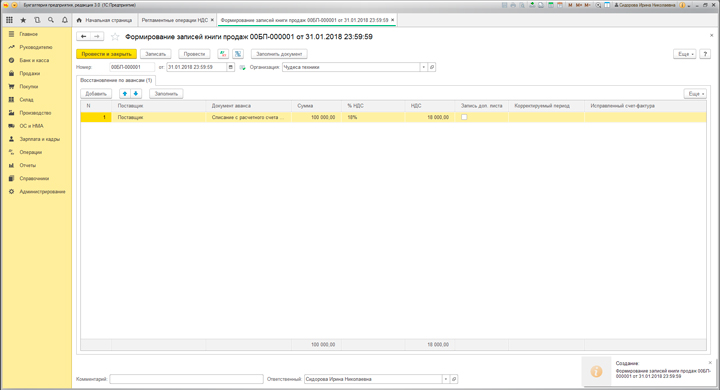Dismiss the Создание notification popup
The image size is (720, 390).
point(710,362)
